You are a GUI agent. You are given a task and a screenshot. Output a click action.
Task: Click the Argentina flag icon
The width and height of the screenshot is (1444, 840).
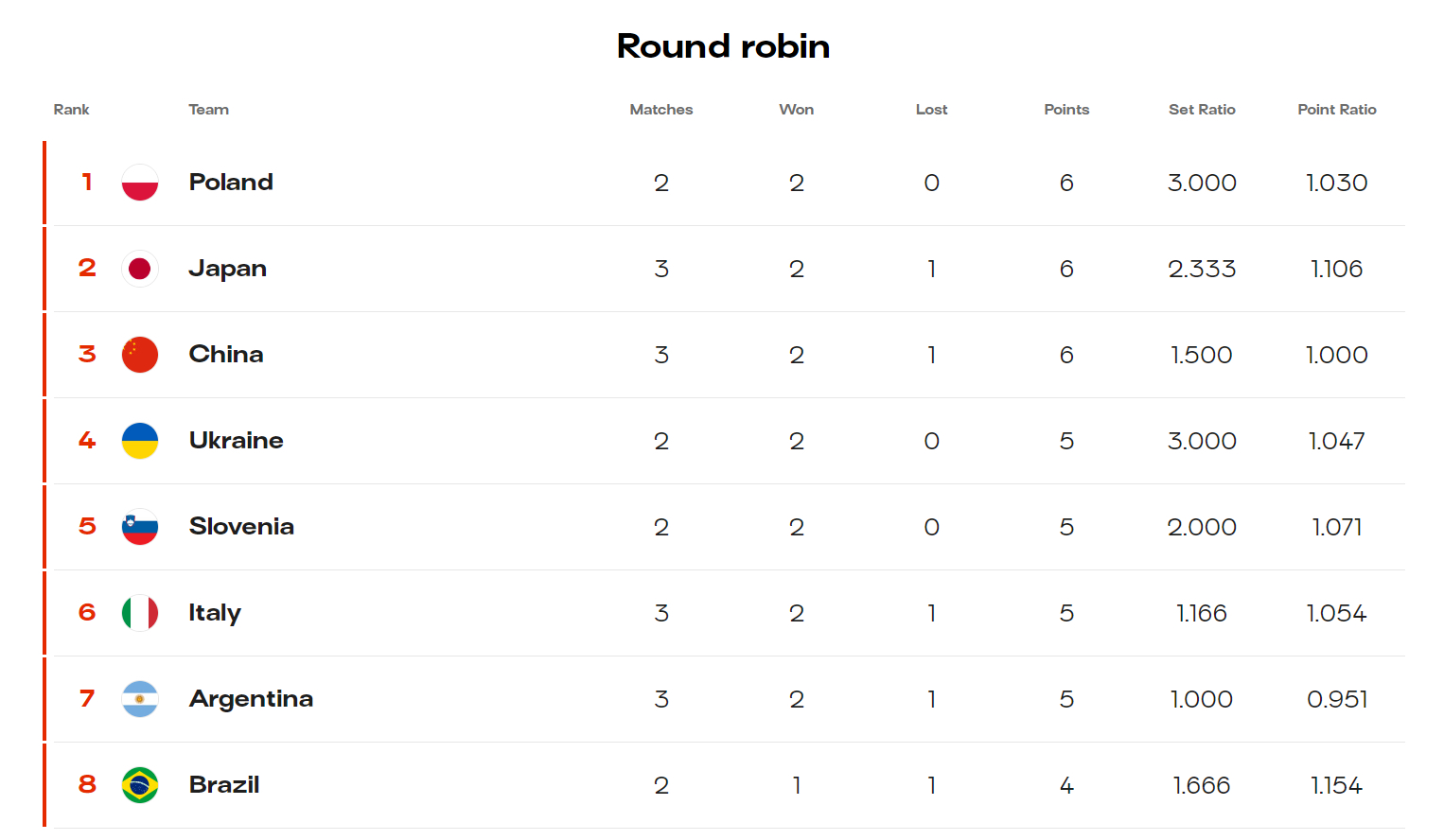click(140, 699)
